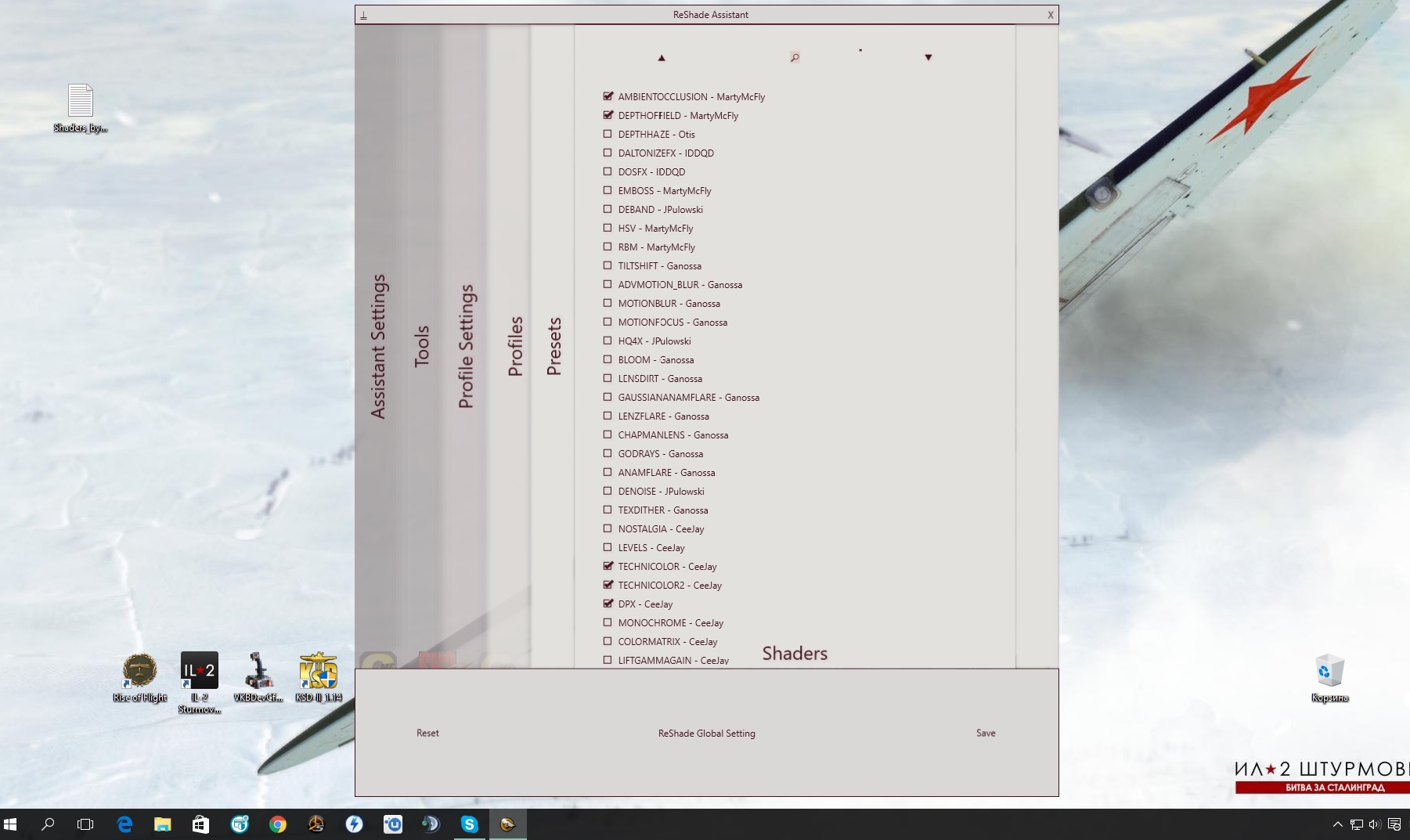Open the Presets tab
This screenshot has height=840, width=1410.
click(554, 346)
